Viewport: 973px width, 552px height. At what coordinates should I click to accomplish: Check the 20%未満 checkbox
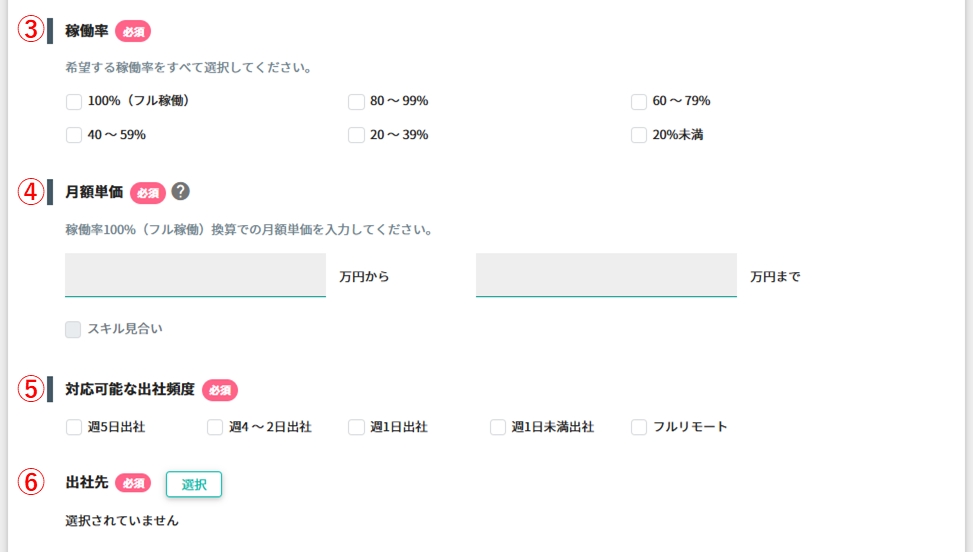[639, 135]
